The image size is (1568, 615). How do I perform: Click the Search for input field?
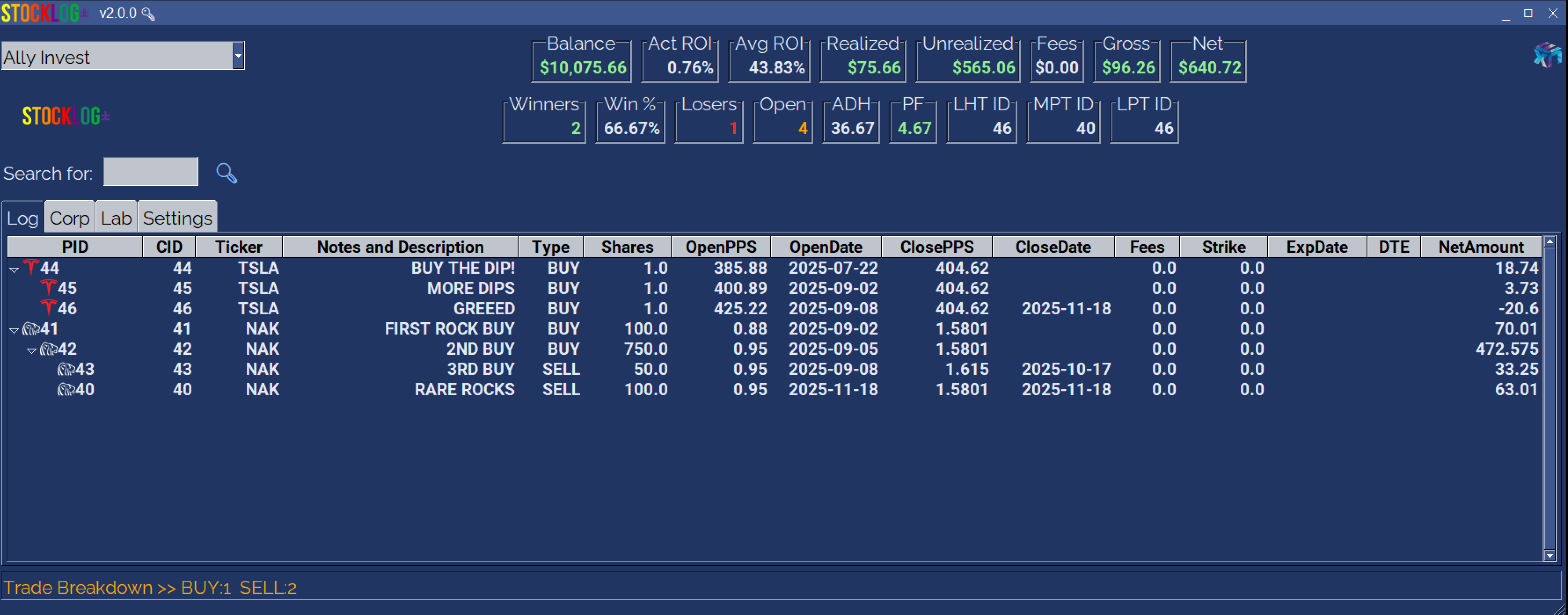pos(150,172)
